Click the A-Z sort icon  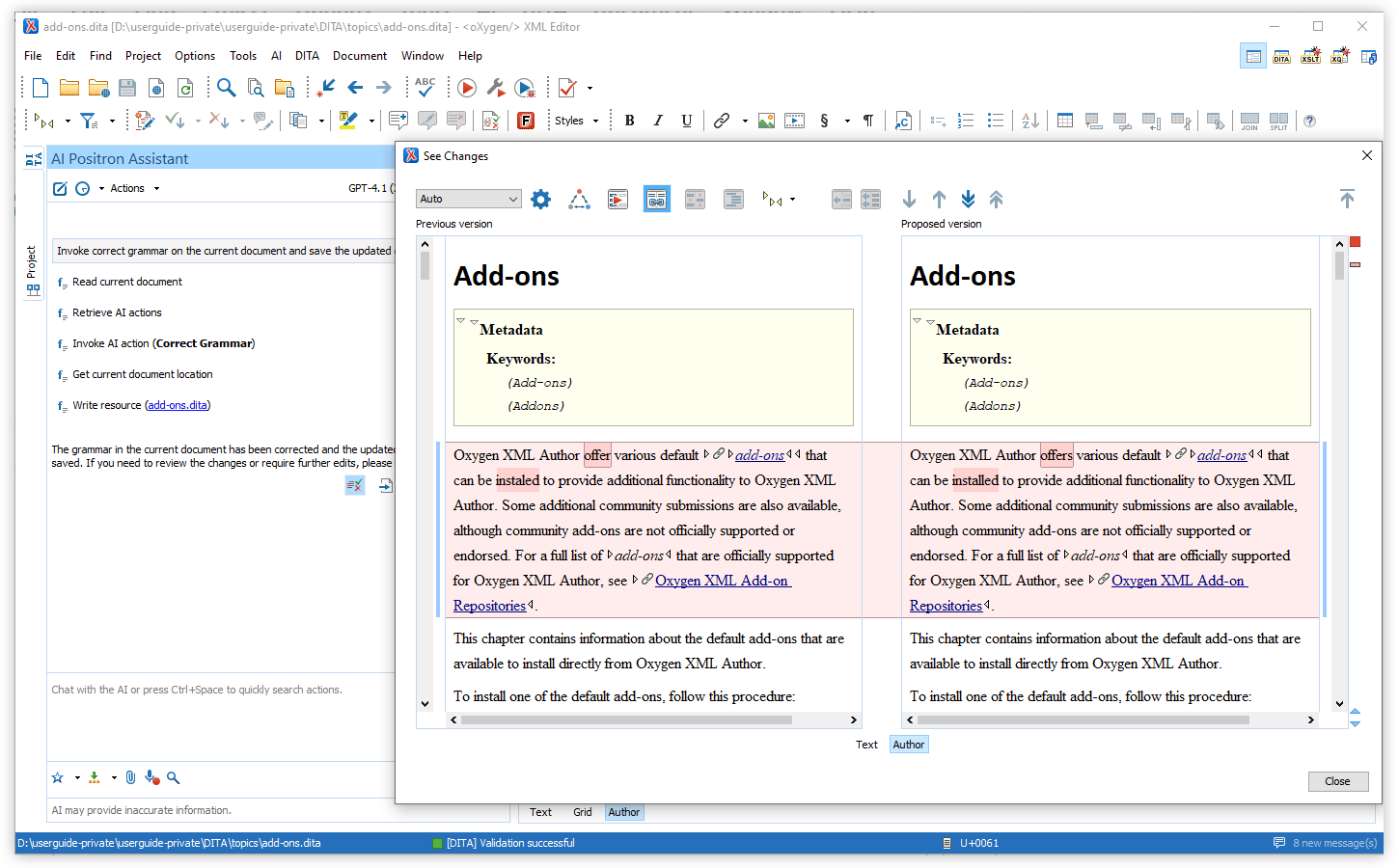pos(1030,121)
